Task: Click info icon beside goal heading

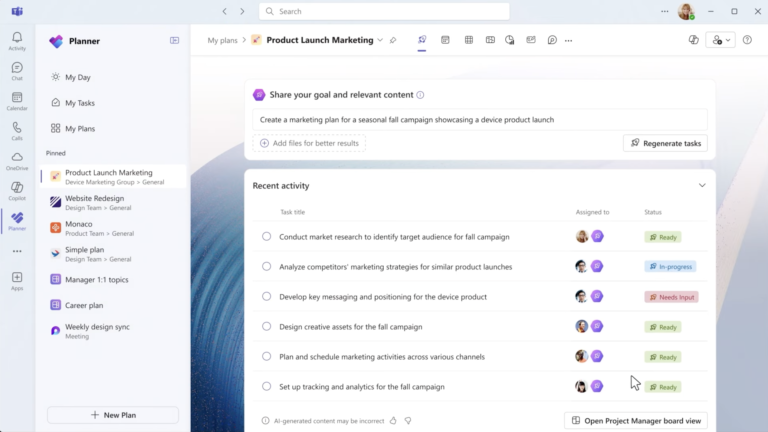Action: pyautogui.click(x=420, y=95)
